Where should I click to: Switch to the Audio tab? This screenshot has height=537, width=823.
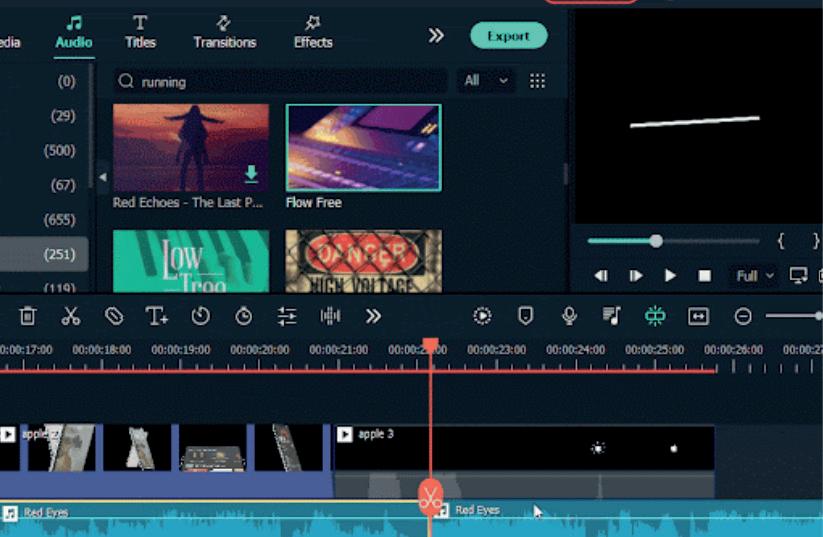point(73,33)
